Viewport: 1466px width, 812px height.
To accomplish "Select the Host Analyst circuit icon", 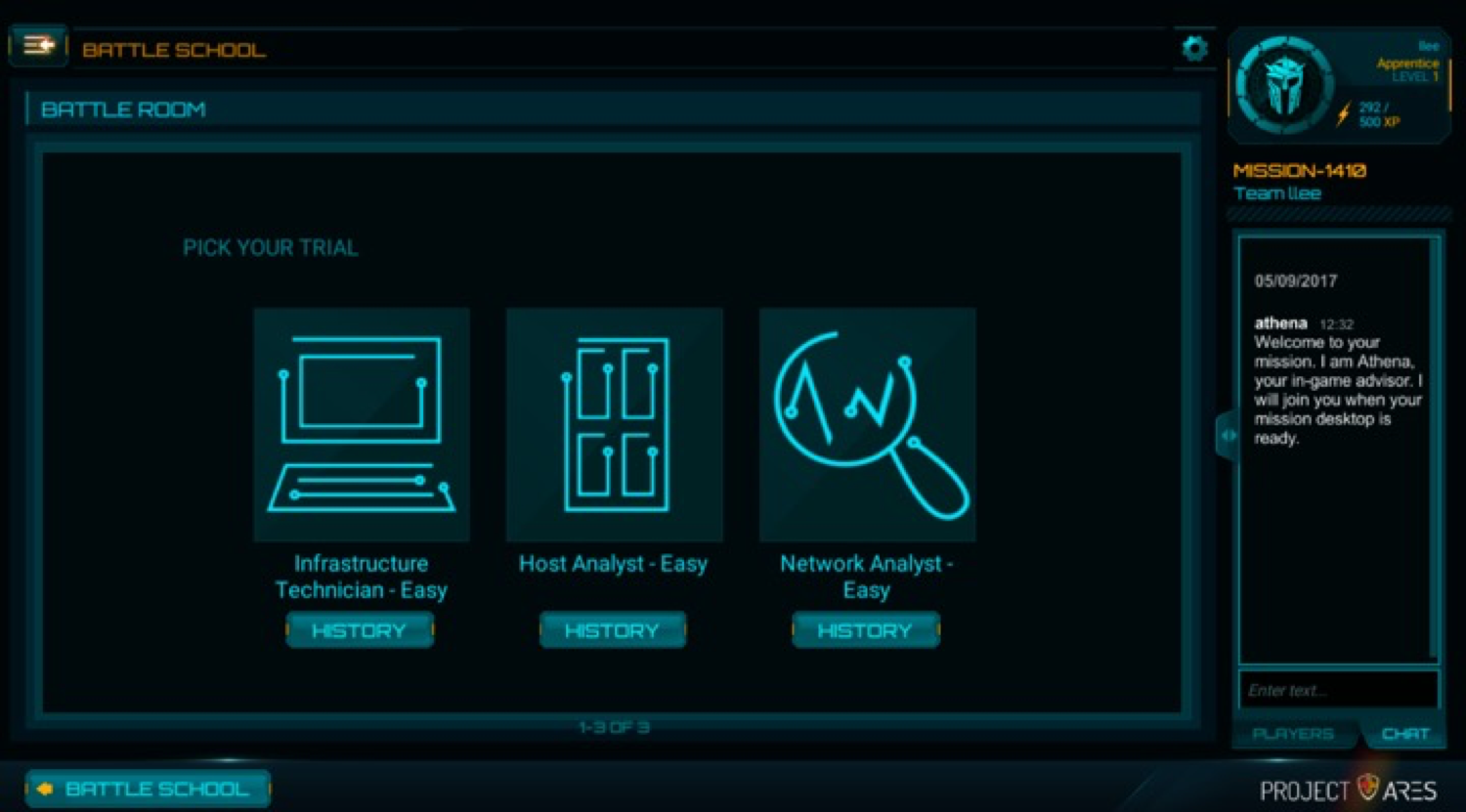I will point(614,424).
